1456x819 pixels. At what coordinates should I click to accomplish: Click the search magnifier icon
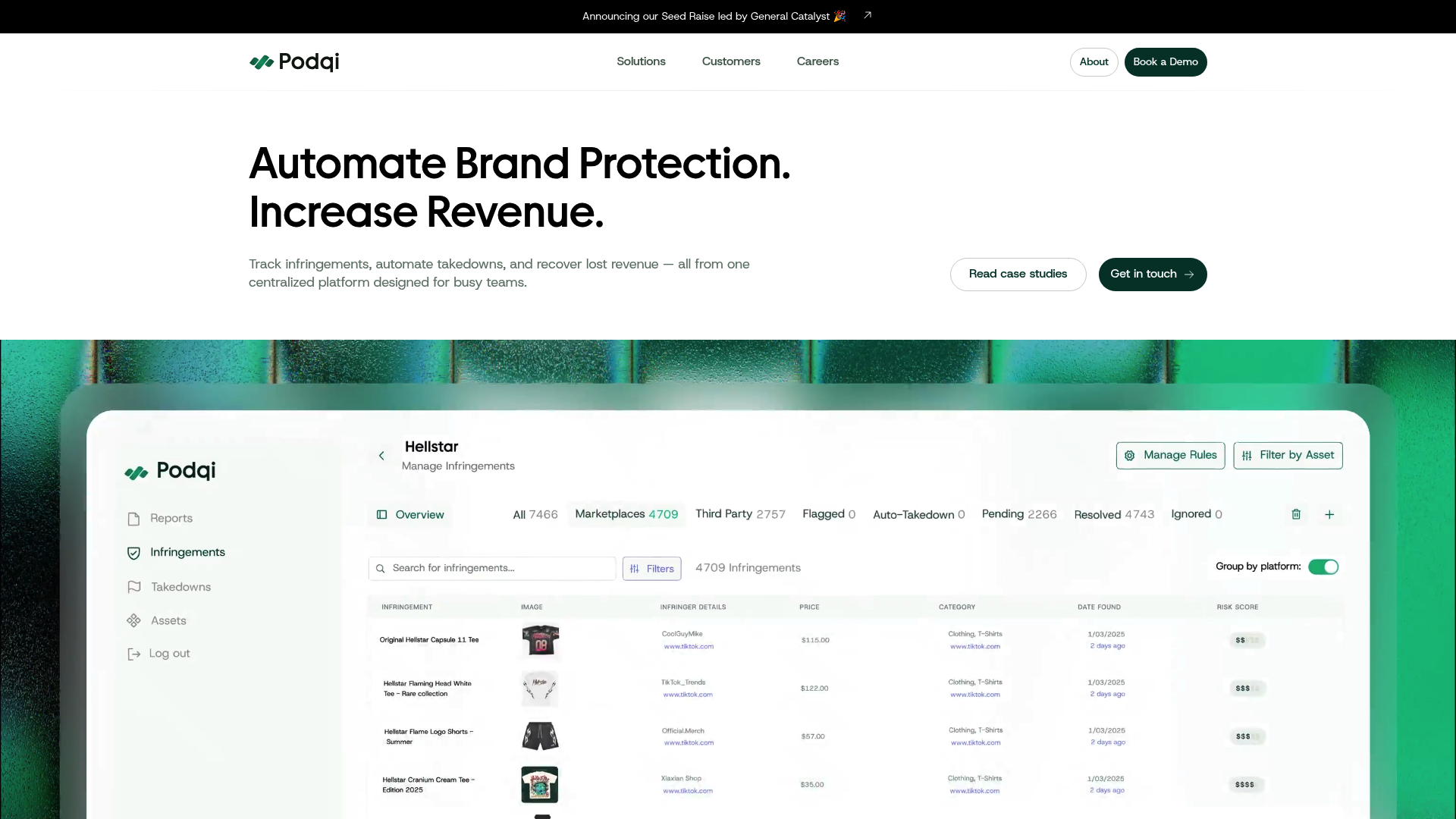tap(381, 569)
